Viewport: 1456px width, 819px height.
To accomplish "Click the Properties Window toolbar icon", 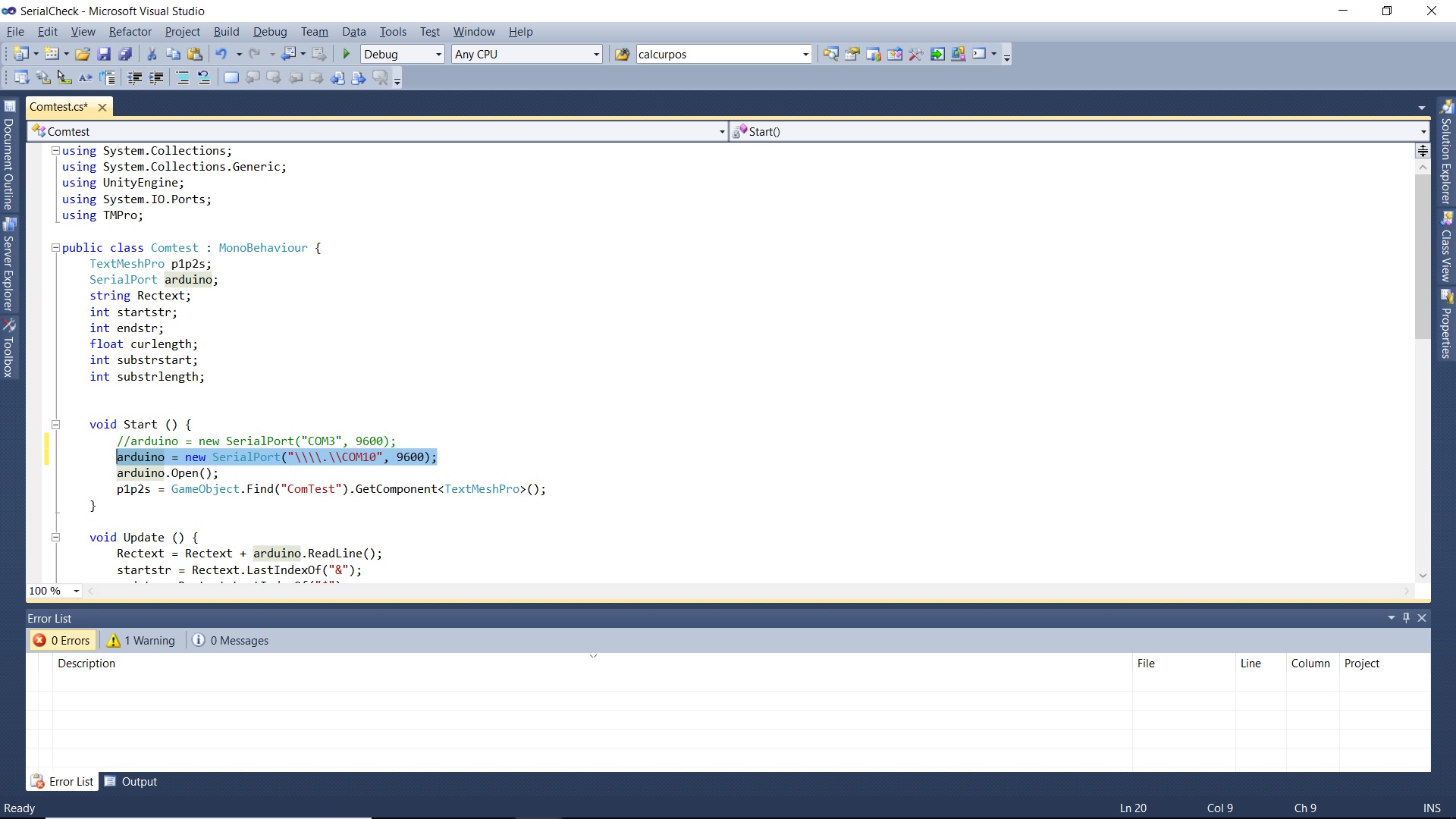I will (852, 54).
